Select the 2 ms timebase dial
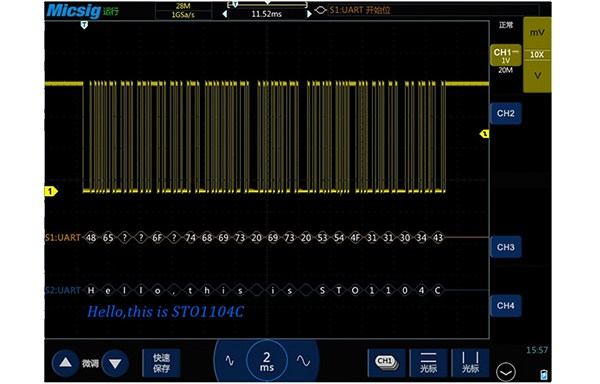This screenshot has height=384, width=600. click(x=267, y=361)
